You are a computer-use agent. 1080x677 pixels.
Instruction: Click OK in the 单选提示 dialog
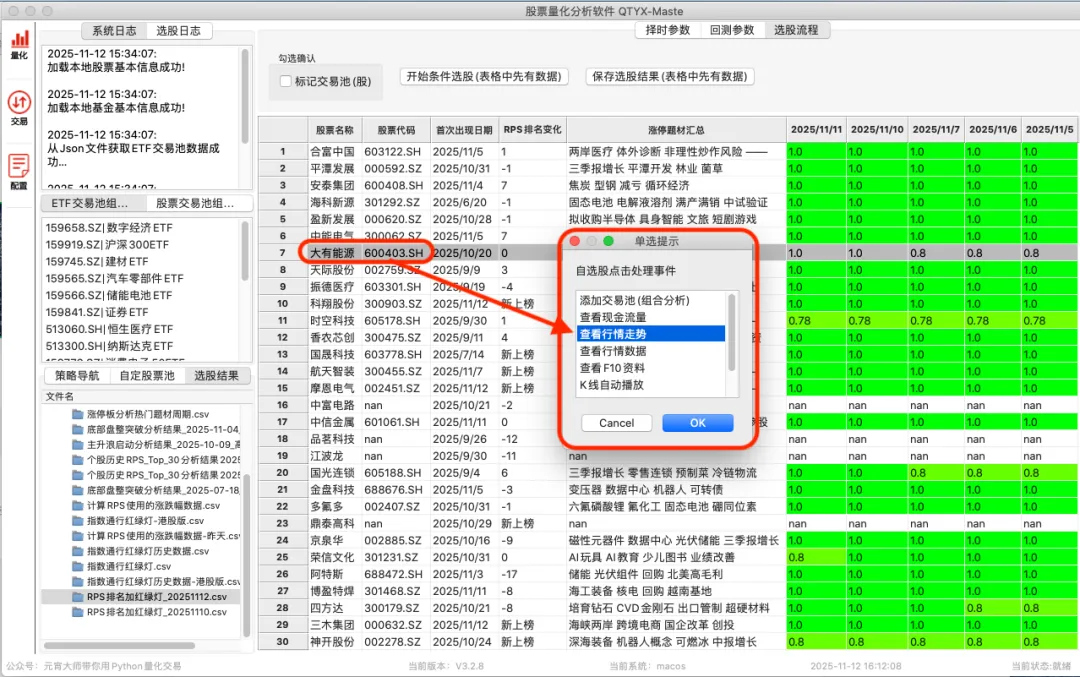[698, 423]
